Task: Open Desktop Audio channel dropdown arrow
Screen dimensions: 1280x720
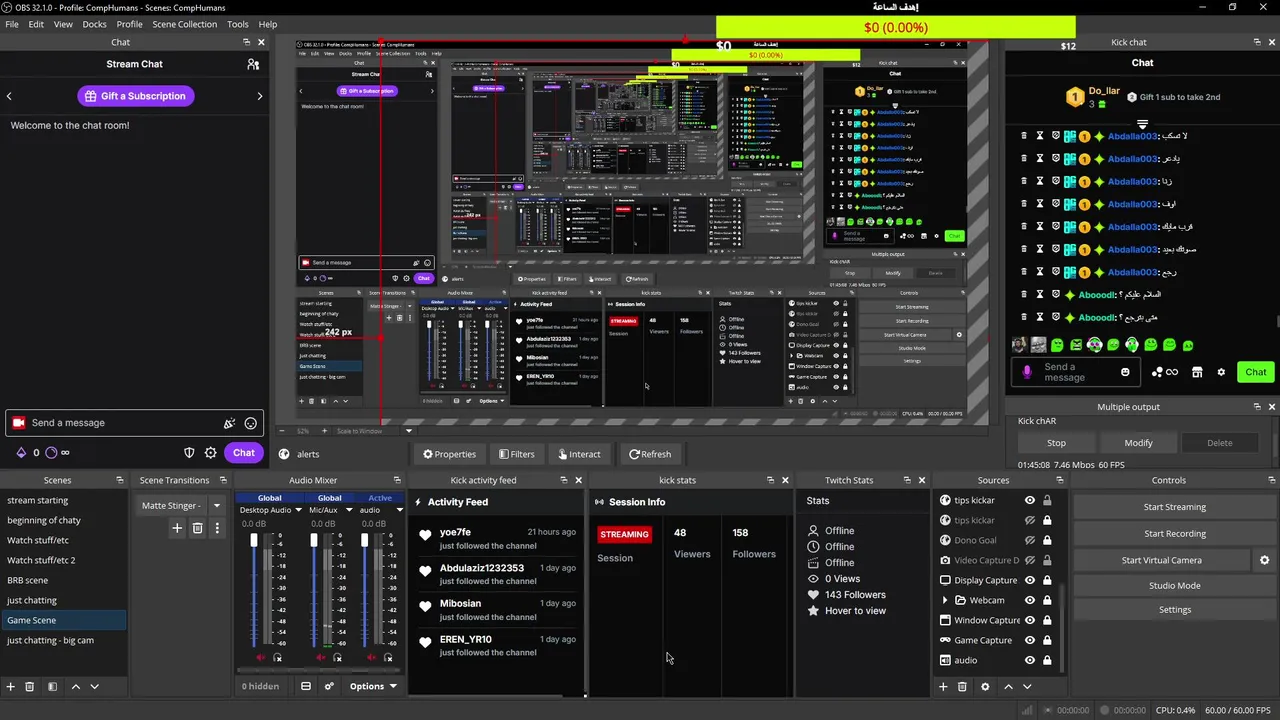Action: [297, 510]
